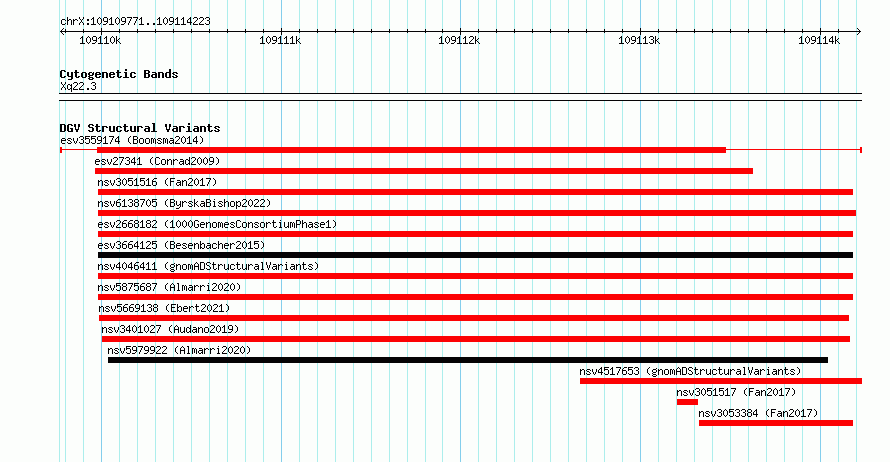The height and width of the screenshot is (462, 890).
Task: Click the 109112k ruler tick label
Action: pos(459,40)
